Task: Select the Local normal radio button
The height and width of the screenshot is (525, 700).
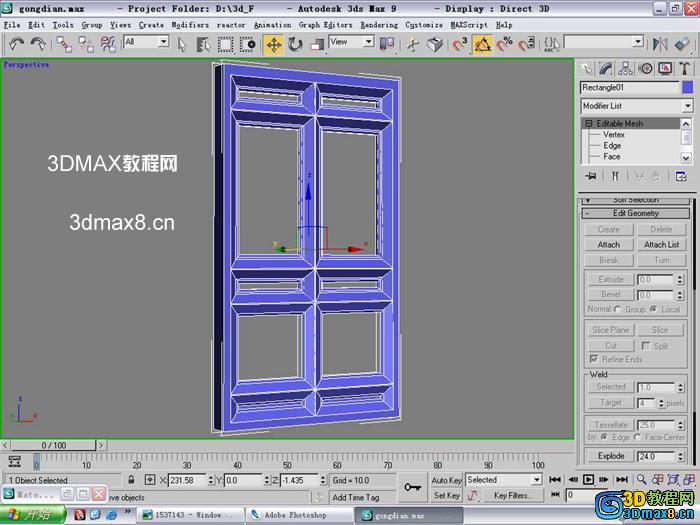Action: pyautogui.click(x=654, y=309)
